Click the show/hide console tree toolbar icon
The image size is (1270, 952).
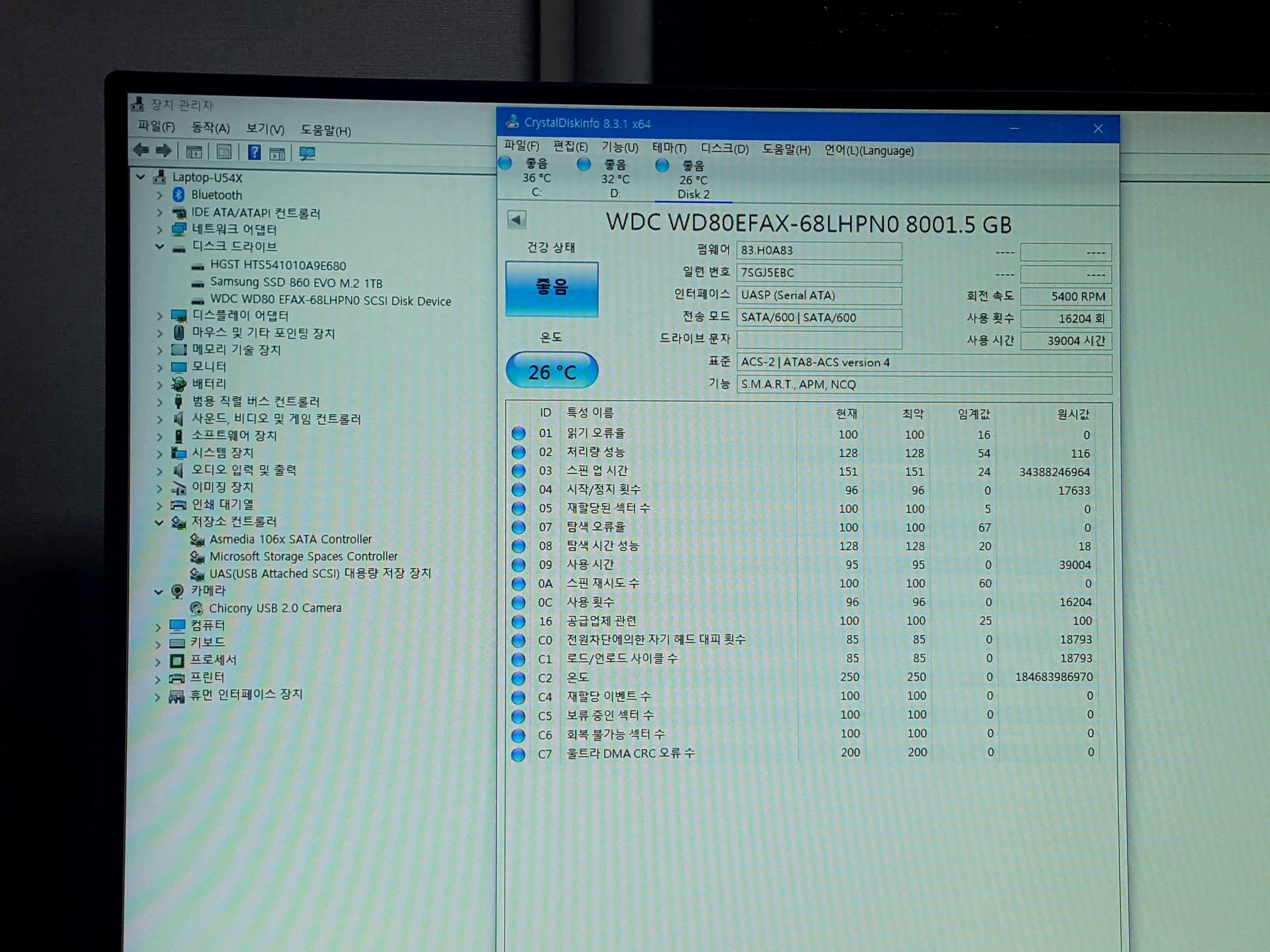pyautogui.click(x=194, y=152)
